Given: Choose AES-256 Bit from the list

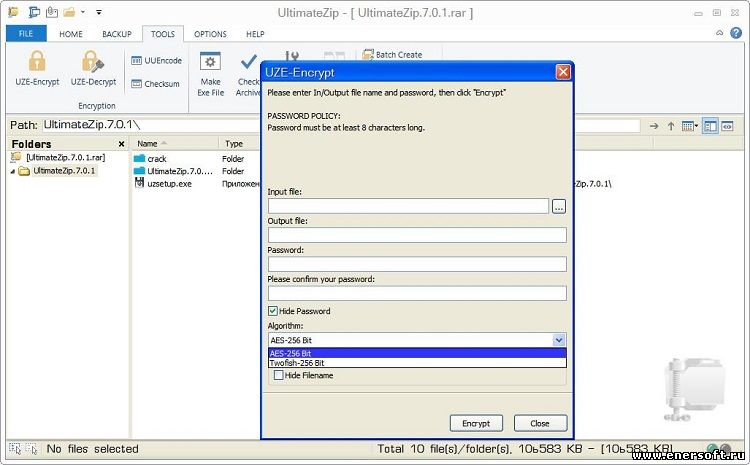Looking at the screenshot, I should tap(417, 354).
